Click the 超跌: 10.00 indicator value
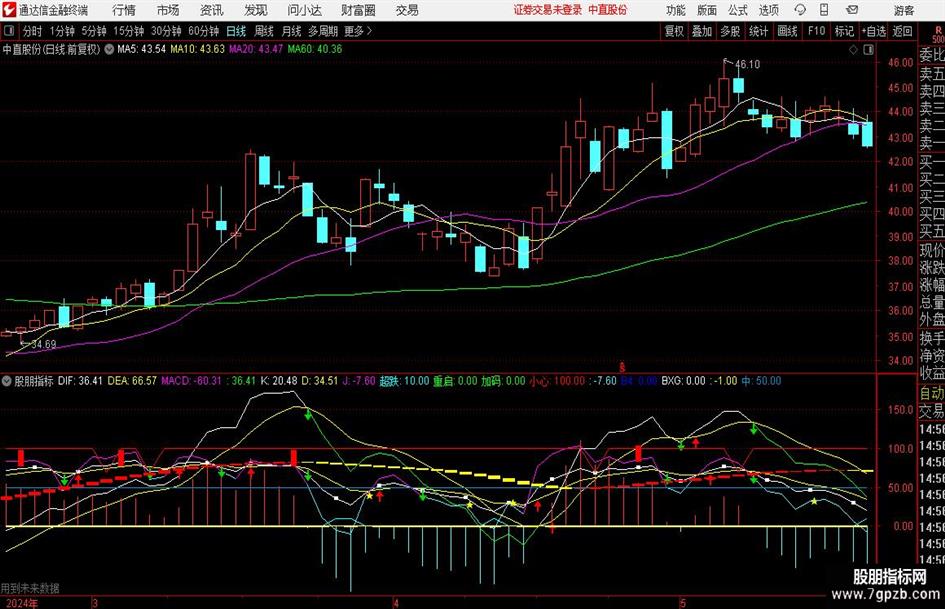Image resolution: width=945 pixels, height=609 pixels. pyautogui.click(x=404, y=381)
